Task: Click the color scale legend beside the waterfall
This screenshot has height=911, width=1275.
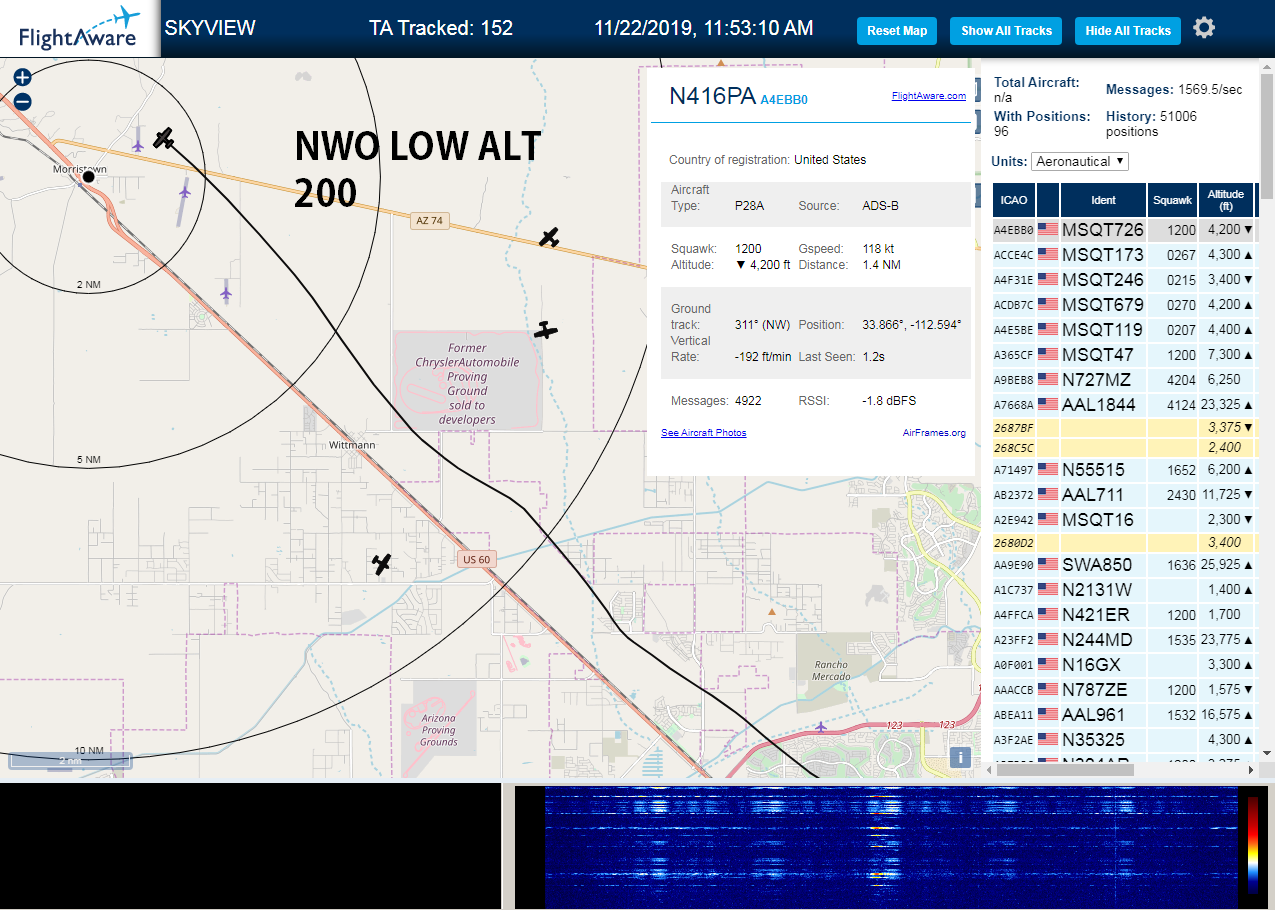Action: [1253, 845]
